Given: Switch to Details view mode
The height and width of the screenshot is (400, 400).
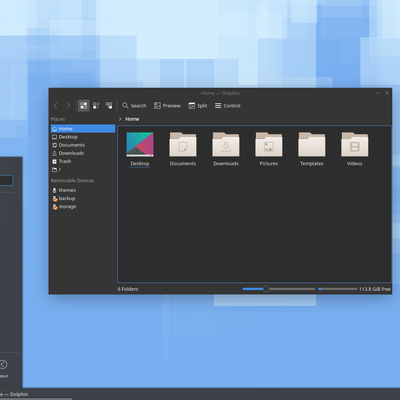Looking at the screenshot, I should pos(109,106).
